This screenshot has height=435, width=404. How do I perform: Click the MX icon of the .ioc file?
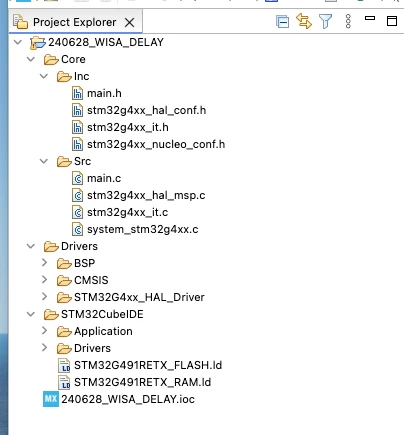51,399
